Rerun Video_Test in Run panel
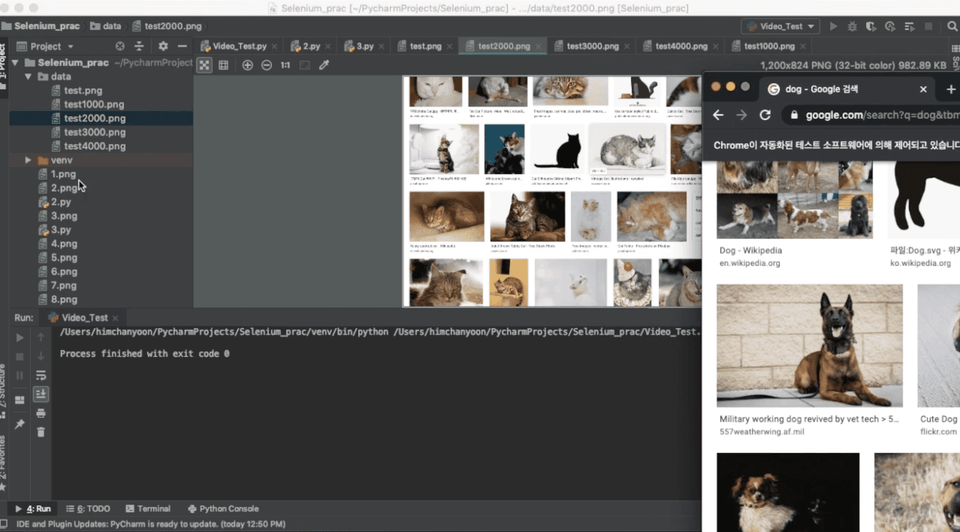This screenshot has width=960, height=532. coord(20,337)
